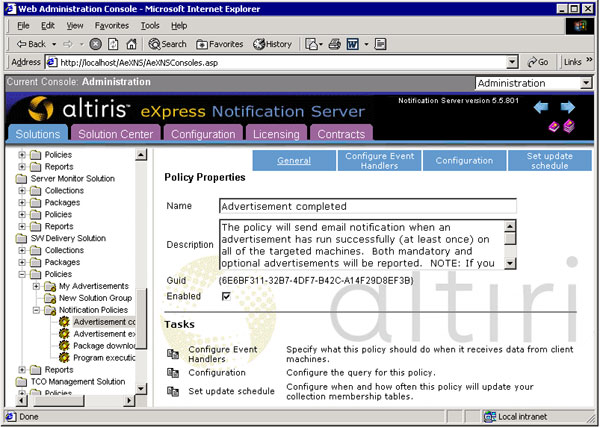
Task: Open the Favorites menu
Action: (x=111, y=25)
